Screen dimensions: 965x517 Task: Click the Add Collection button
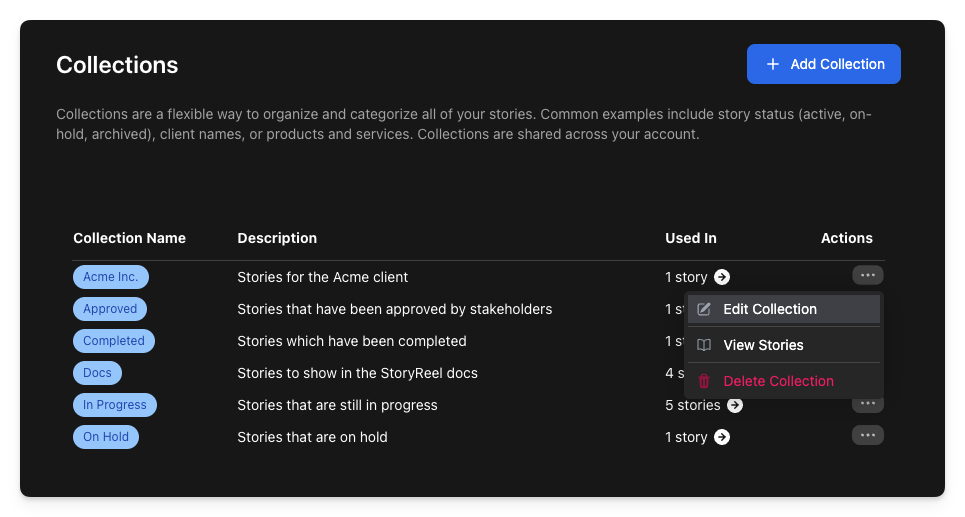823,64
